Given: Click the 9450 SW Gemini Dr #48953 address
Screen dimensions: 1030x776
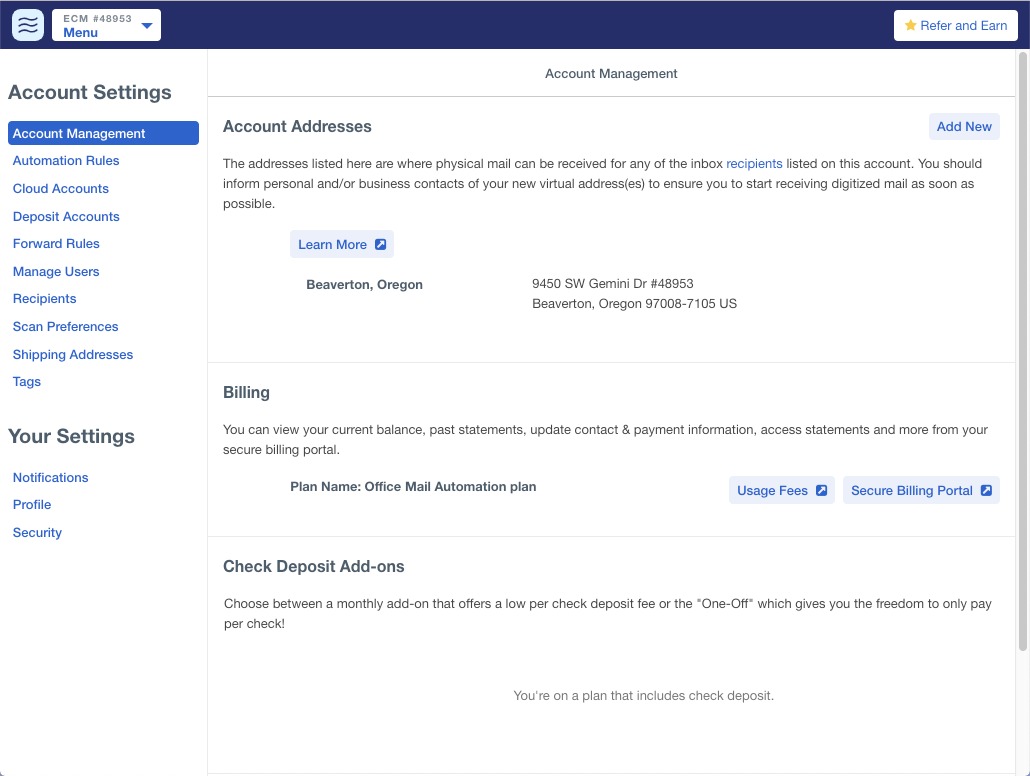Looking at the screenshot, I should click(613, 284).
